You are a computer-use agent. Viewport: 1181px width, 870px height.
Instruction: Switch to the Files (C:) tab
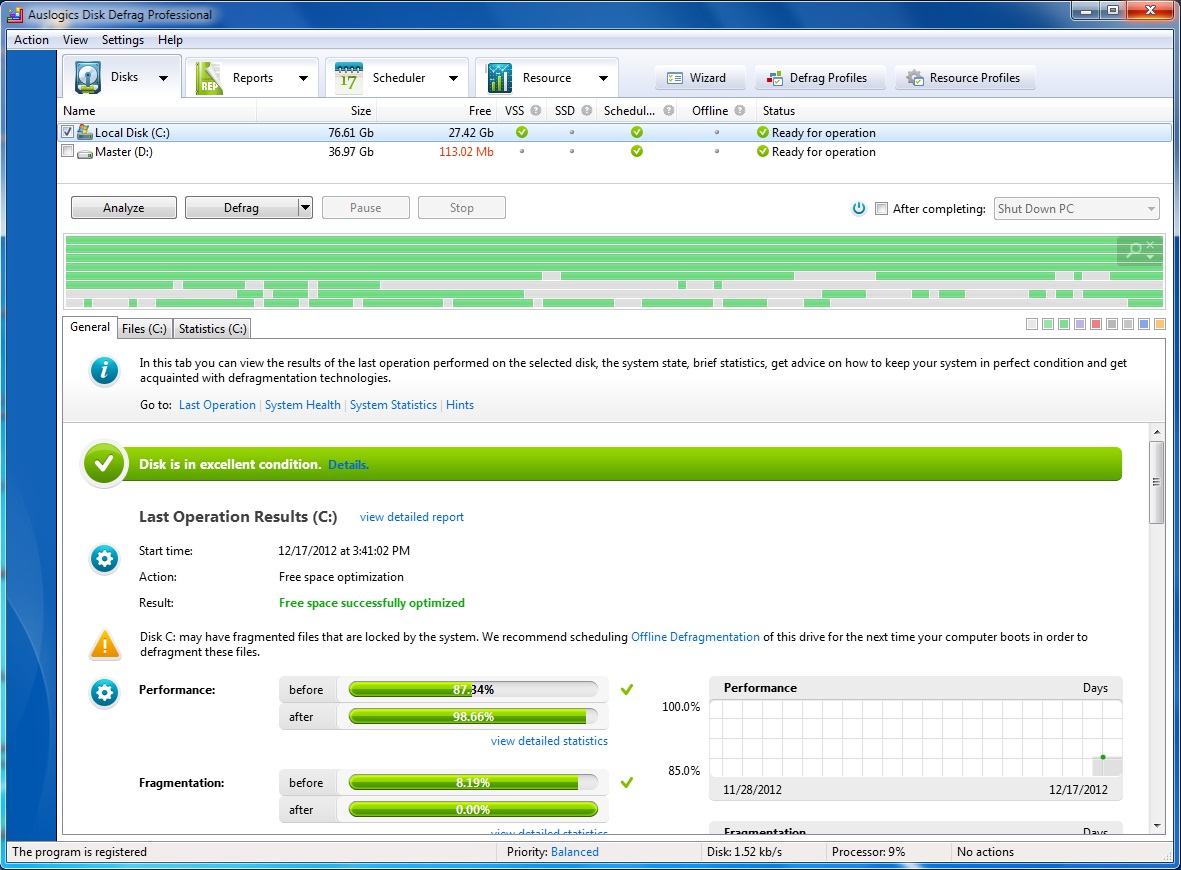click(x=144, y=328)
